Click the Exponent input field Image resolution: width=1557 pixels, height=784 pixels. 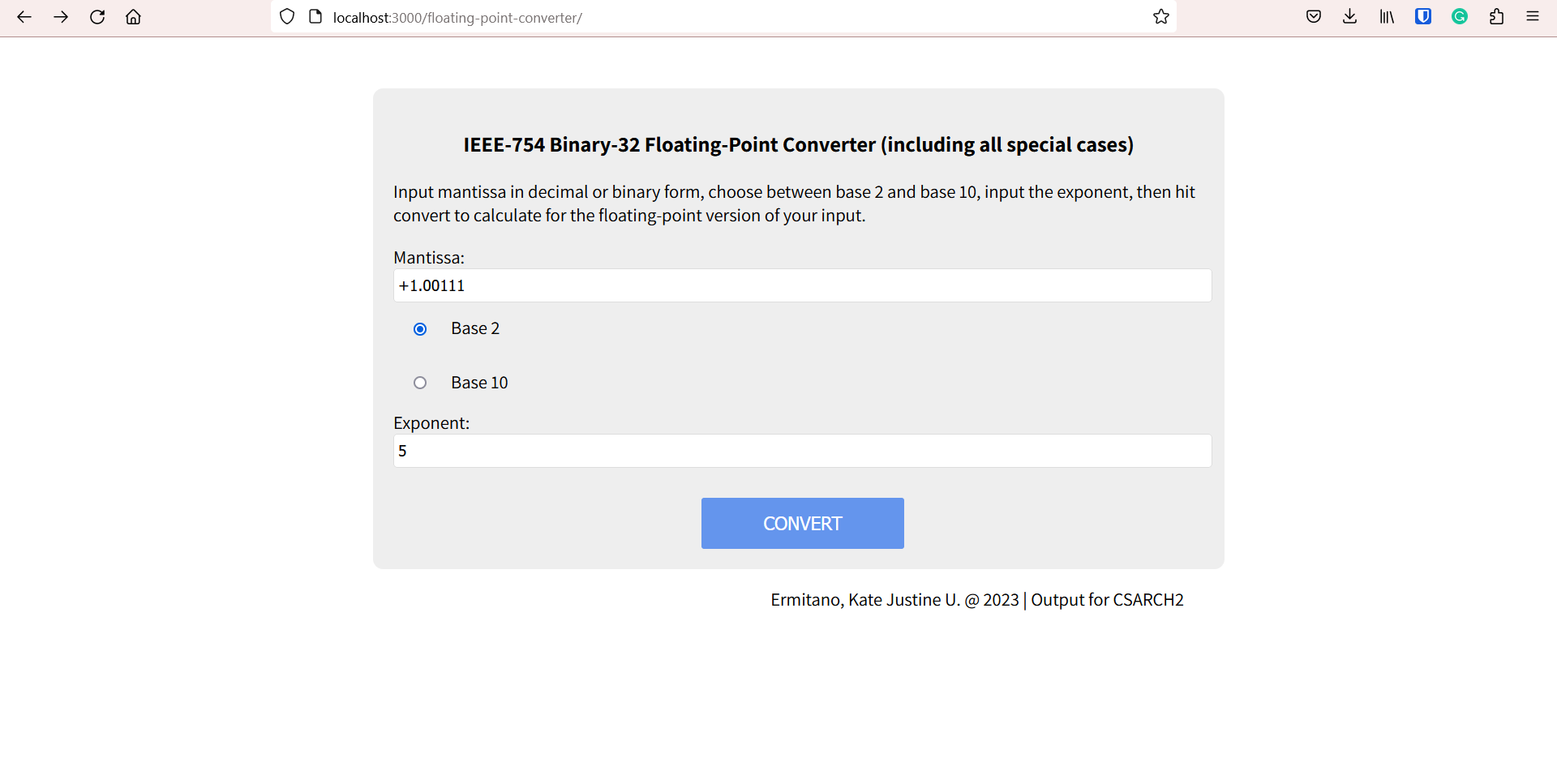801,450
